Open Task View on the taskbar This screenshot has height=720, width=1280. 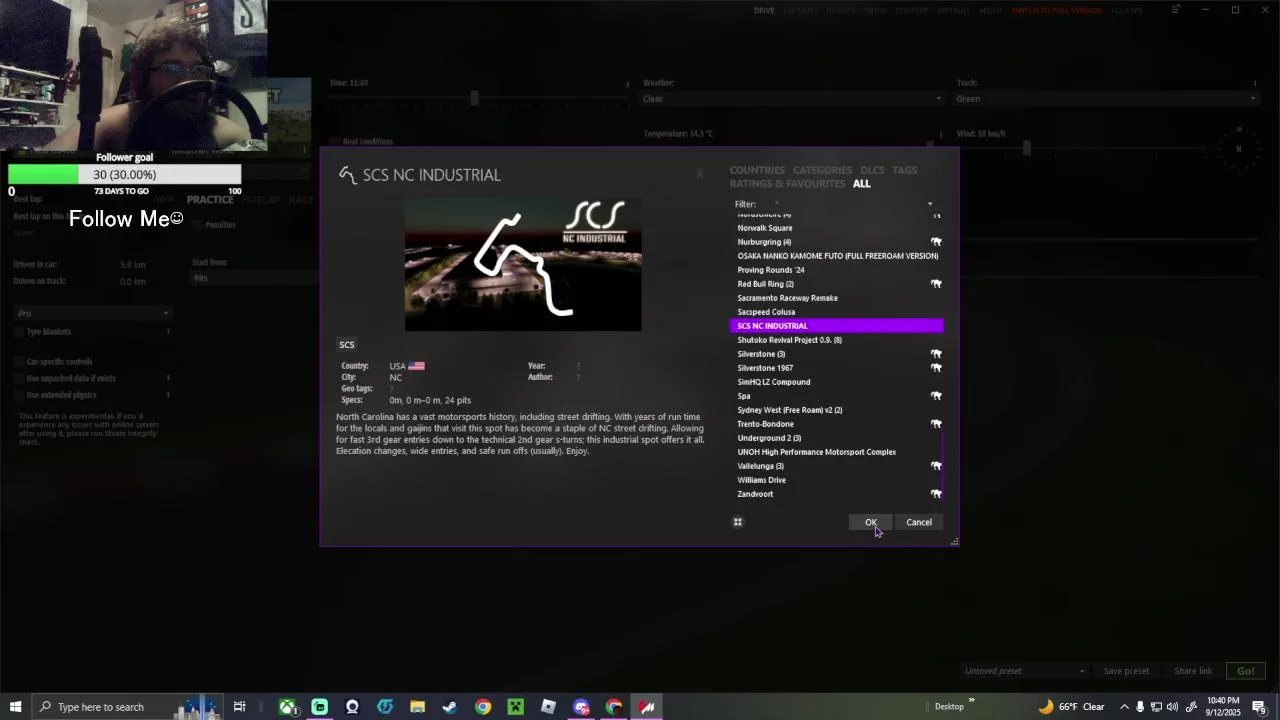[x=240, y=707]
